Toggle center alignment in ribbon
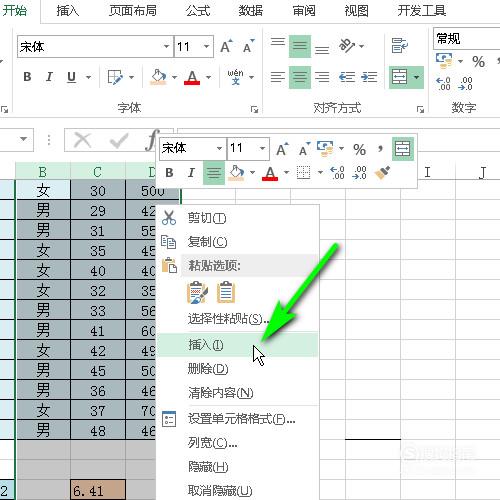 point(300,77)
